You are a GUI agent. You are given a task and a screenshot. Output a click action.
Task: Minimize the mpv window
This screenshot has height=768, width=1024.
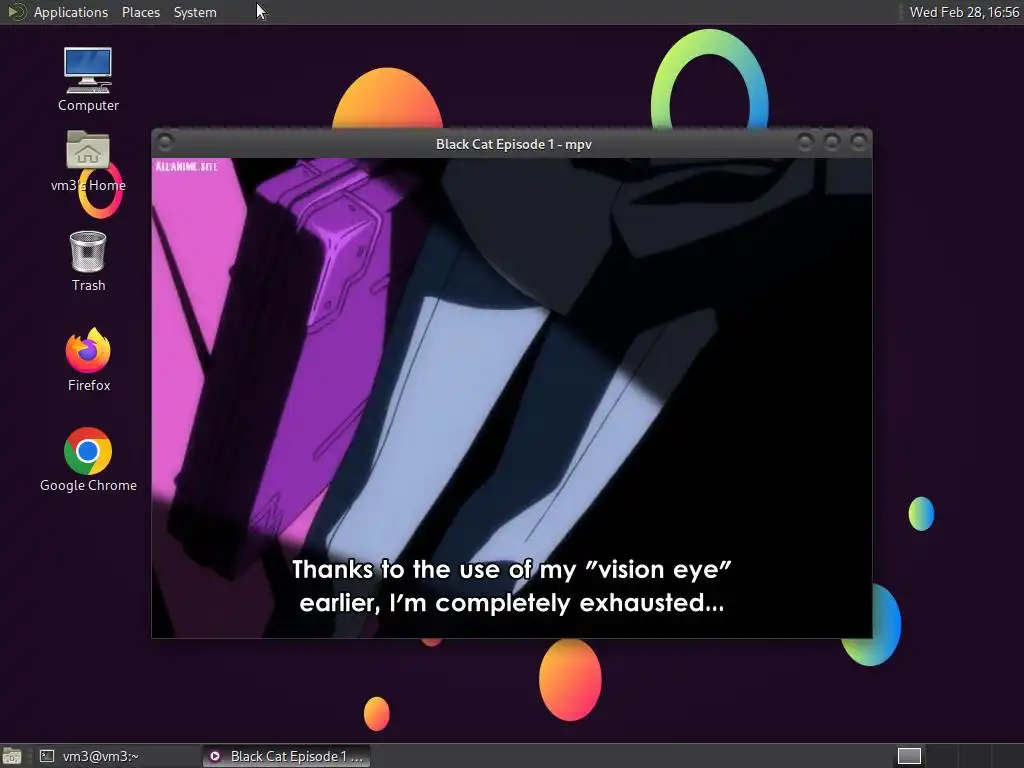click(x=805, y=142)
